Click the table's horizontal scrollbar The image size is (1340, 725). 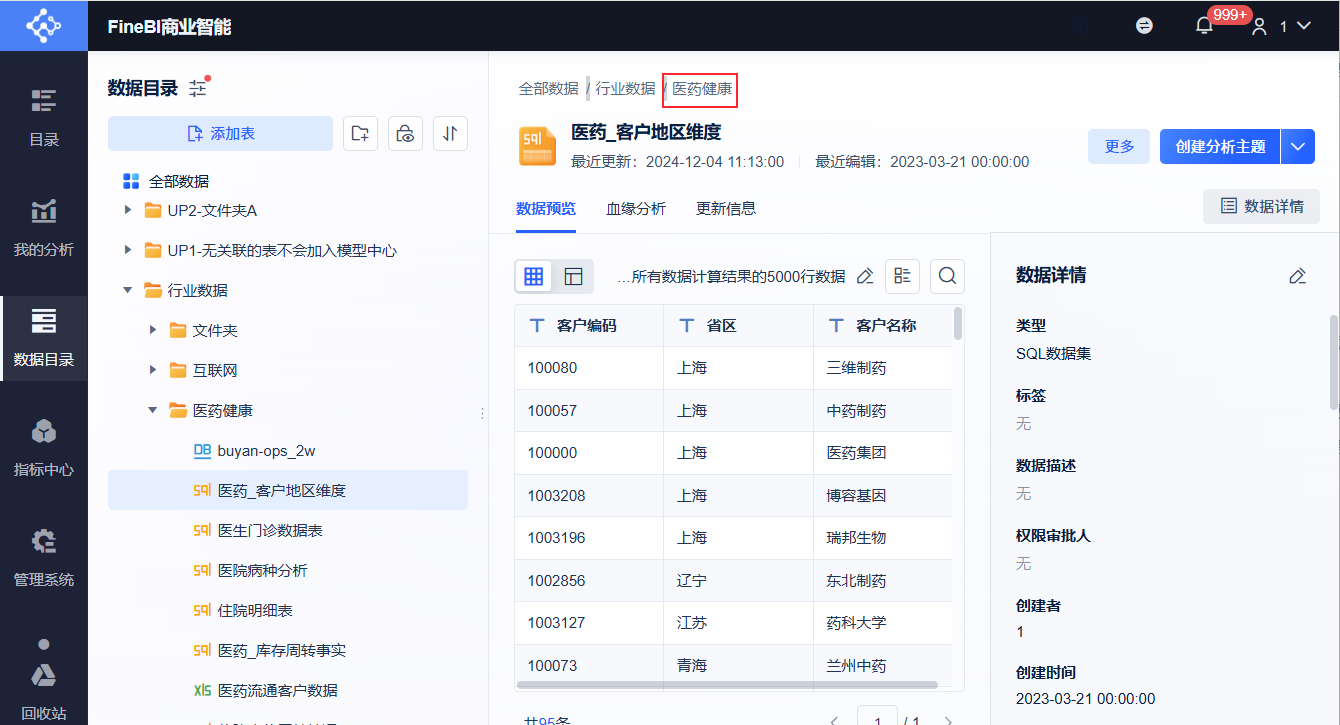727,685
